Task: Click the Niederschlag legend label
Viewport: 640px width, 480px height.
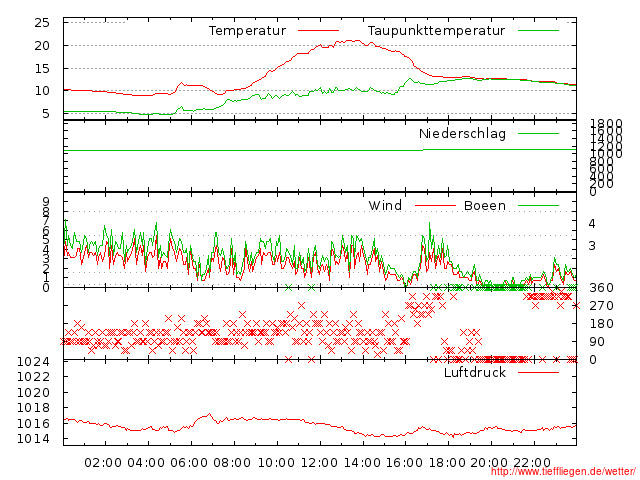Action: pyautogui.click(x=462, y=133)
